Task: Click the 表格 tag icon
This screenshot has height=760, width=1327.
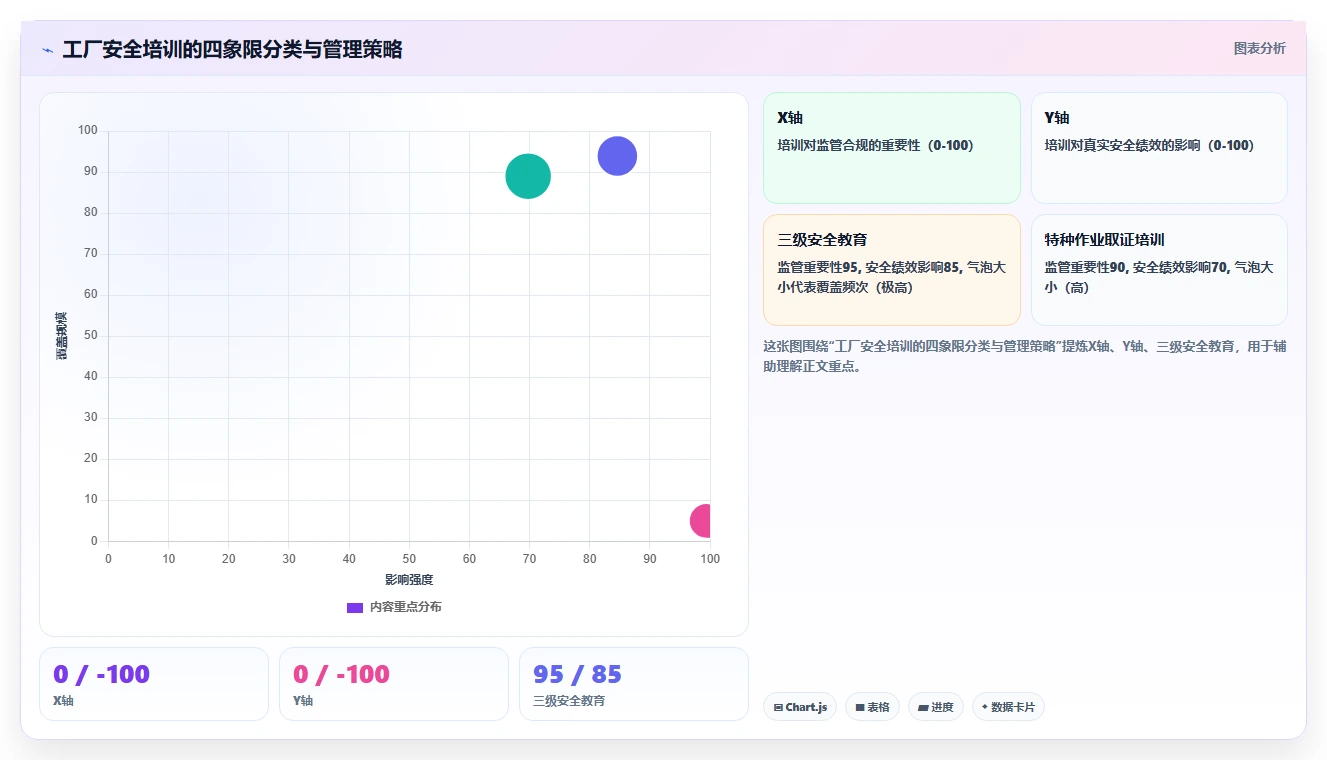Action: coord(860,707)
